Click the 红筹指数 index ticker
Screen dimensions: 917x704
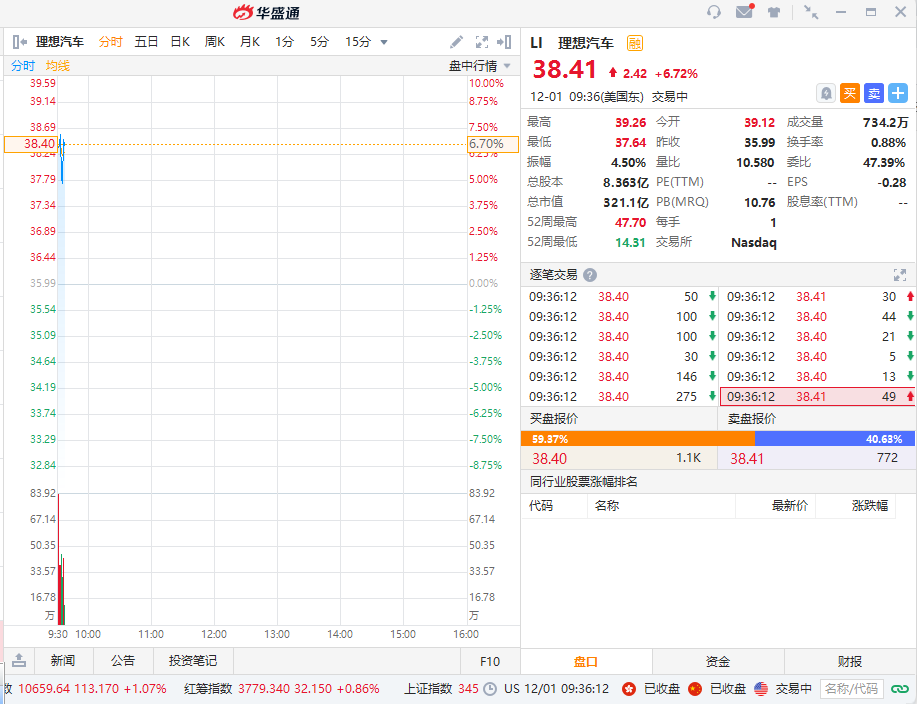coord(282,689)
